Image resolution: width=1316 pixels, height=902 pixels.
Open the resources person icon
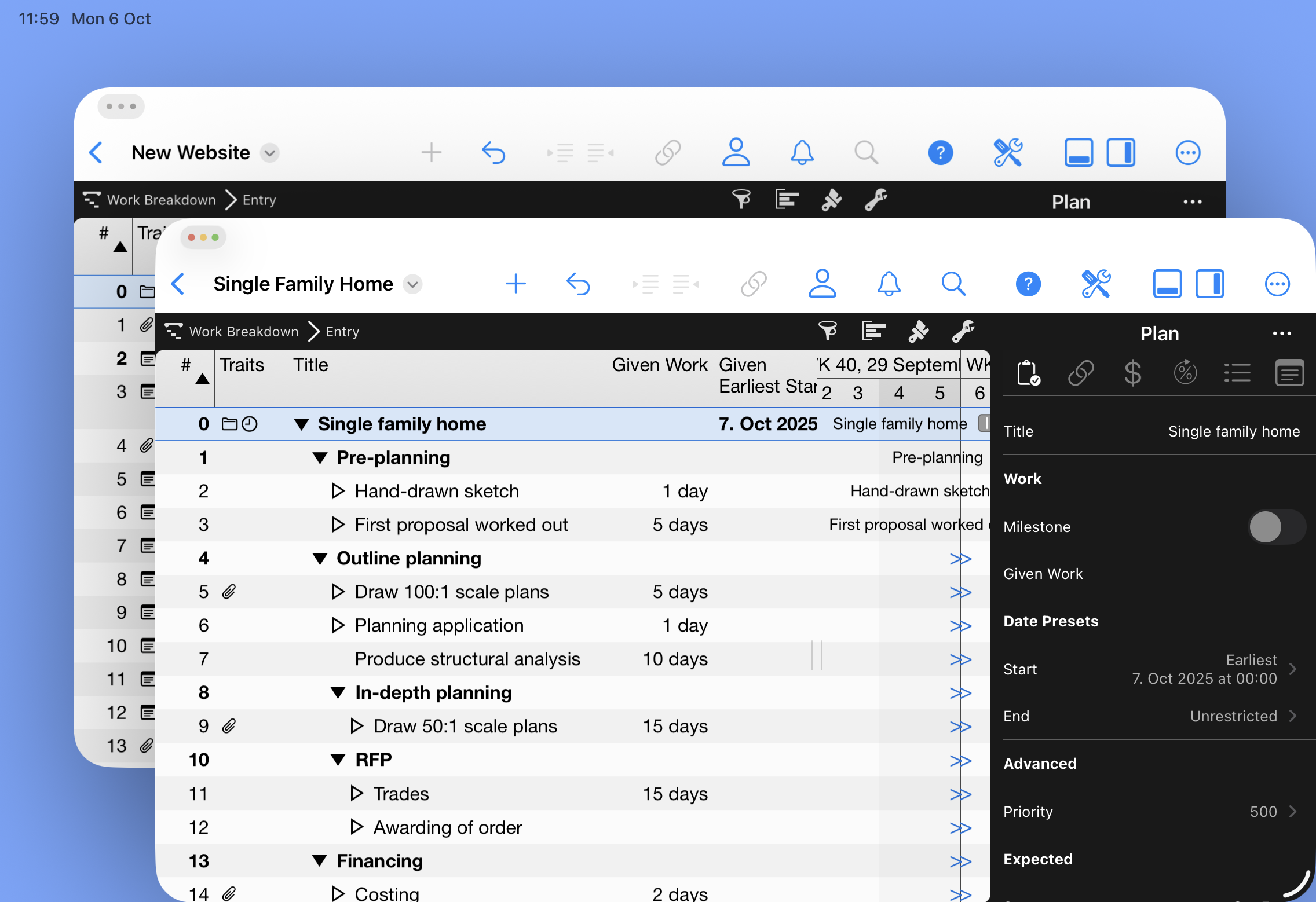click(822, 284)
